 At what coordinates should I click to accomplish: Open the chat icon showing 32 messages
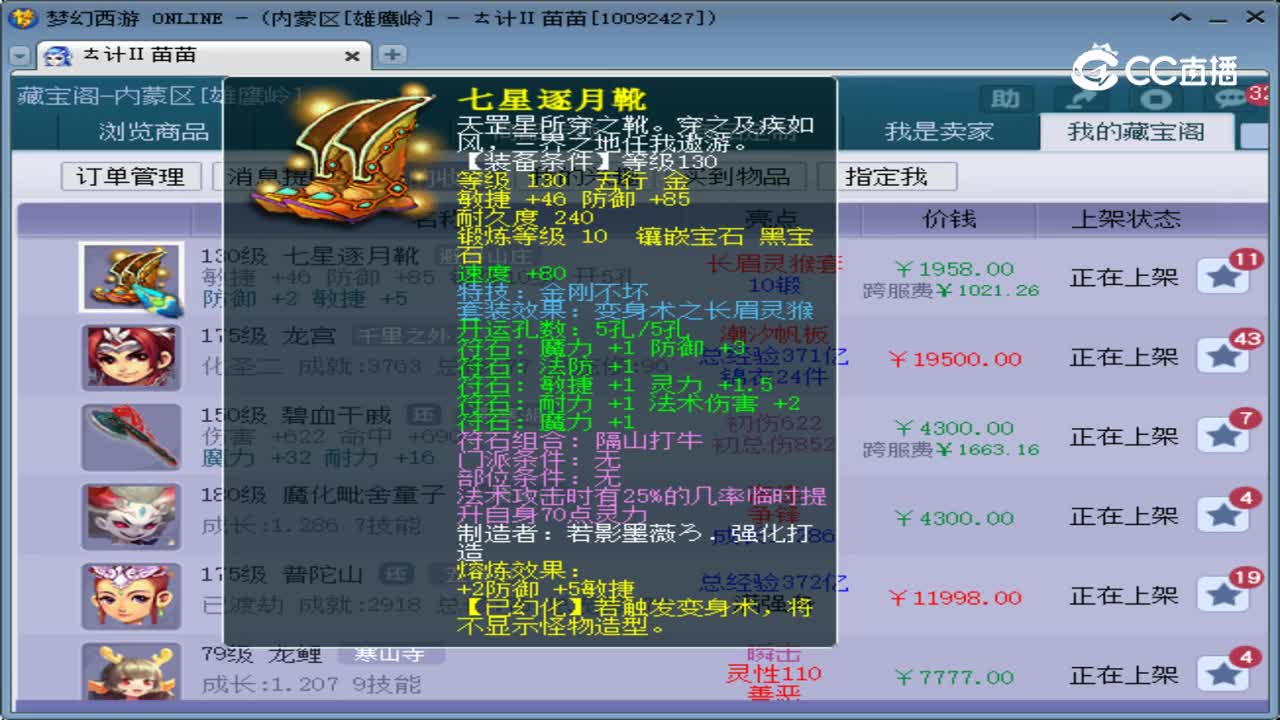pyautogui.click(x=1228, y=98)
